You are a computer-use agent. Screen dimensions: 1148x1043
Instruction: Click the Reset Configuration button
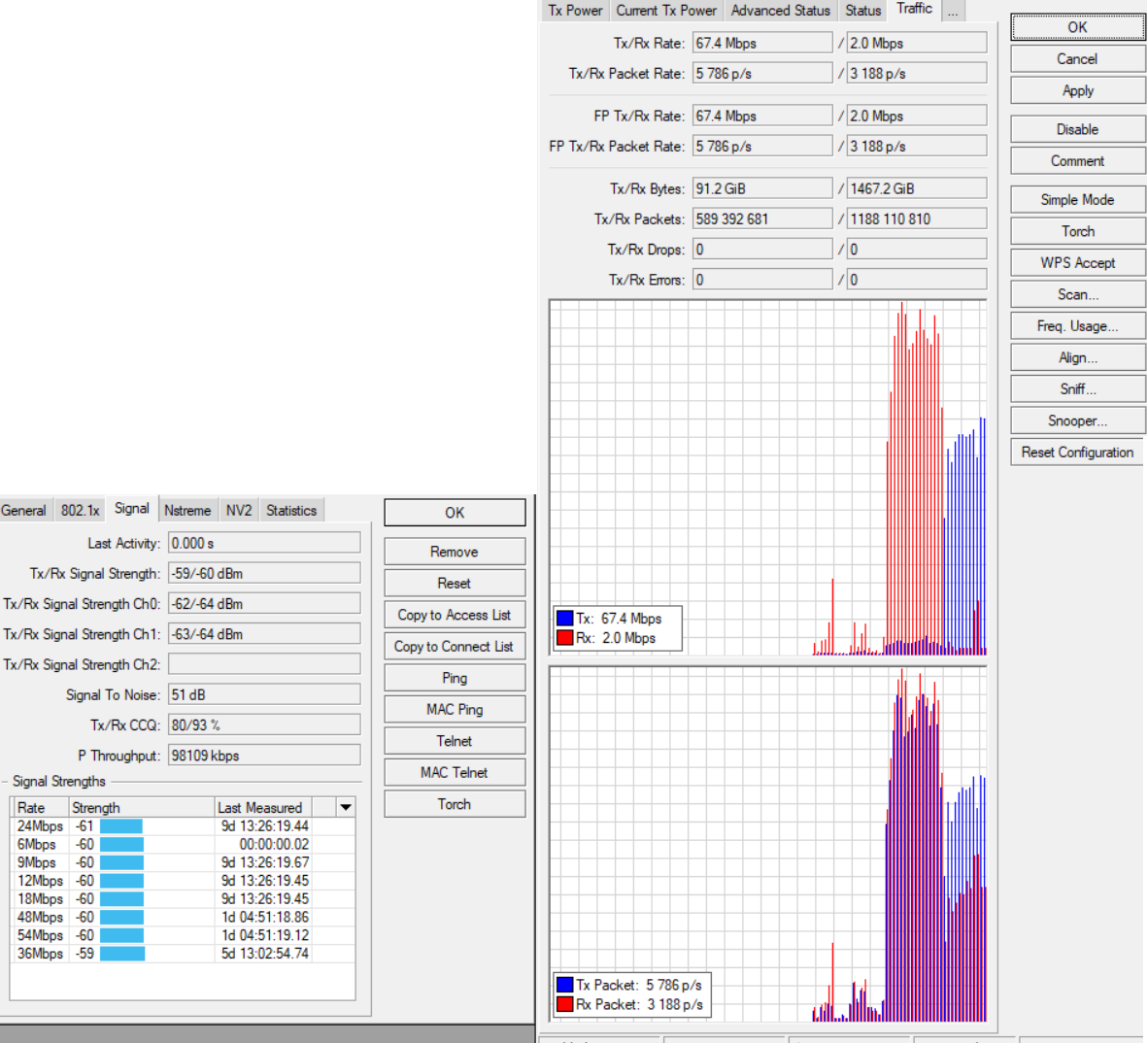pyautogui.click(x=1077, y=453)
